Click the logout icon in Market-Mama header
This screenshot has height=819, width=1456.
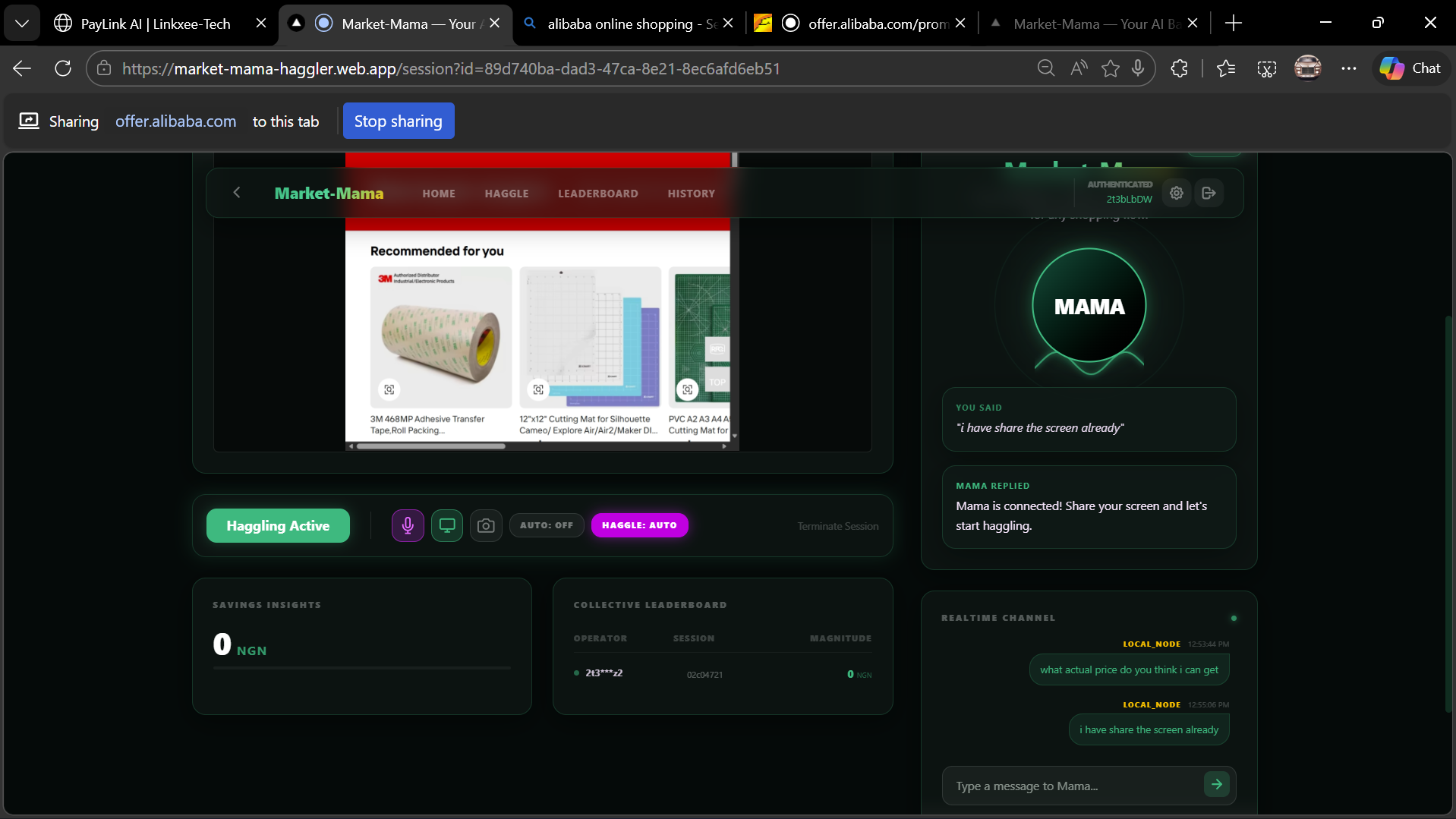point(1209,193)
